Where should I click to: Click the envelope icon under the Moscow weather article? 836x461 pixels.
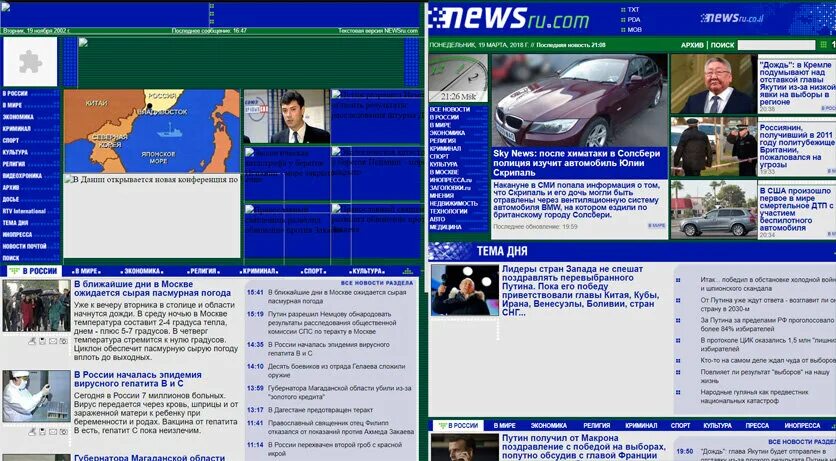coord(53,341)
